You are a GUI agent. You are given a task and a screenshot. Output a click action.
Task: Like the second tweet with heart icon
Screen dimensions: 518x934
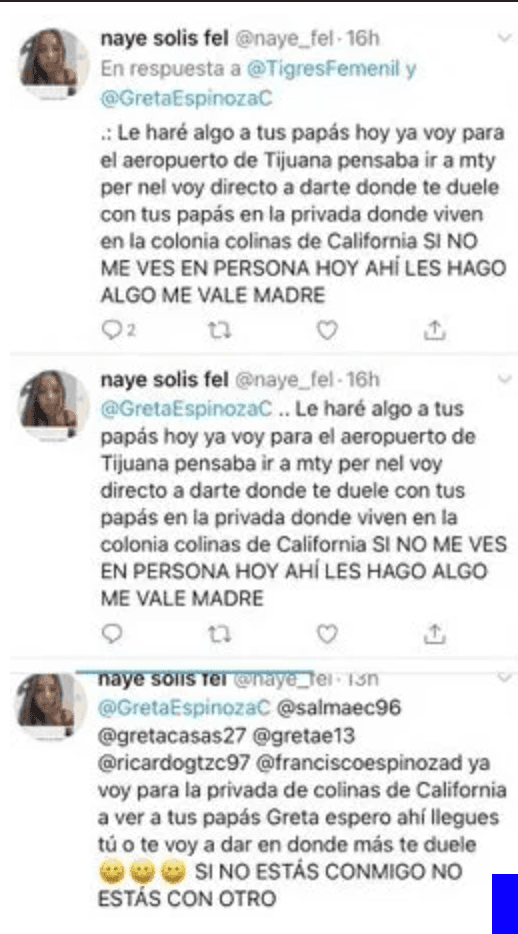point(327,634)
